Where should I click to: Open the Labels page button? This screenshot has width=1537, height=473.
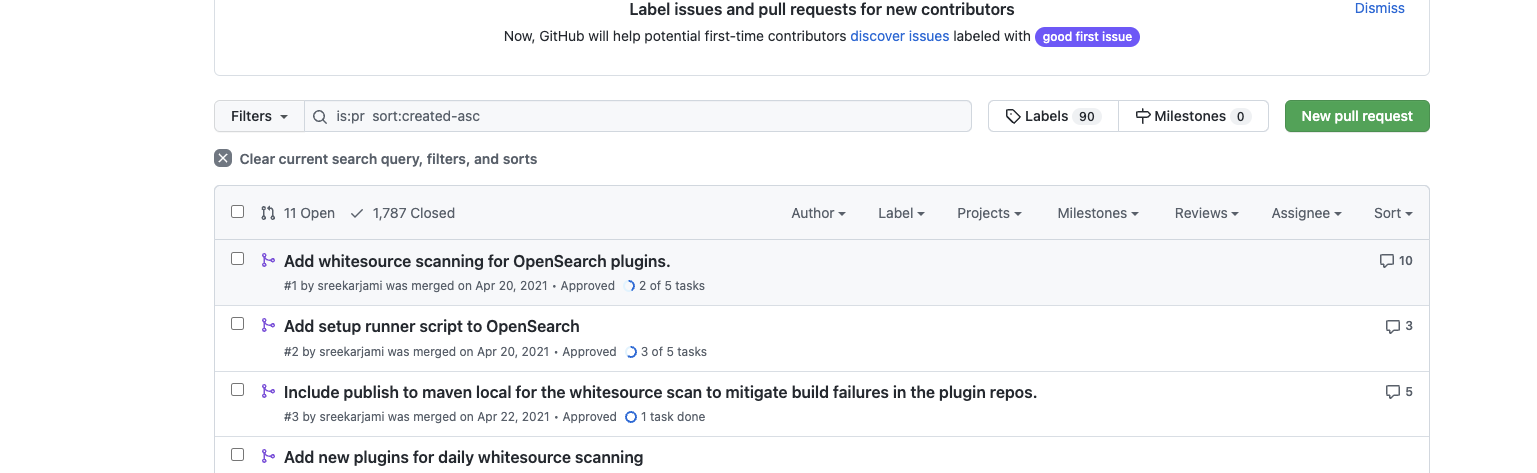pos(1053,116)
